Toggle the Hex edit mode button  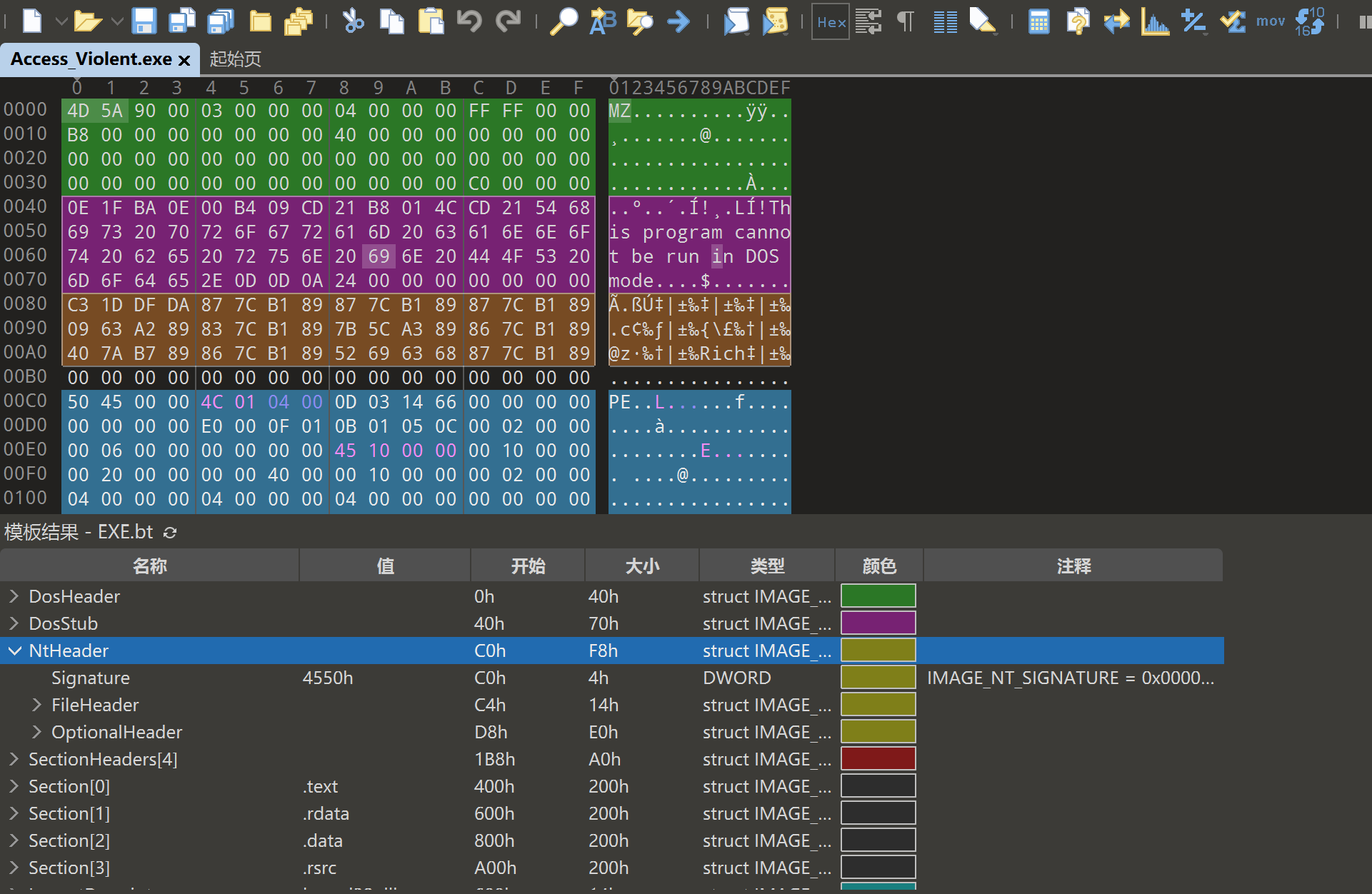(831, 21)
